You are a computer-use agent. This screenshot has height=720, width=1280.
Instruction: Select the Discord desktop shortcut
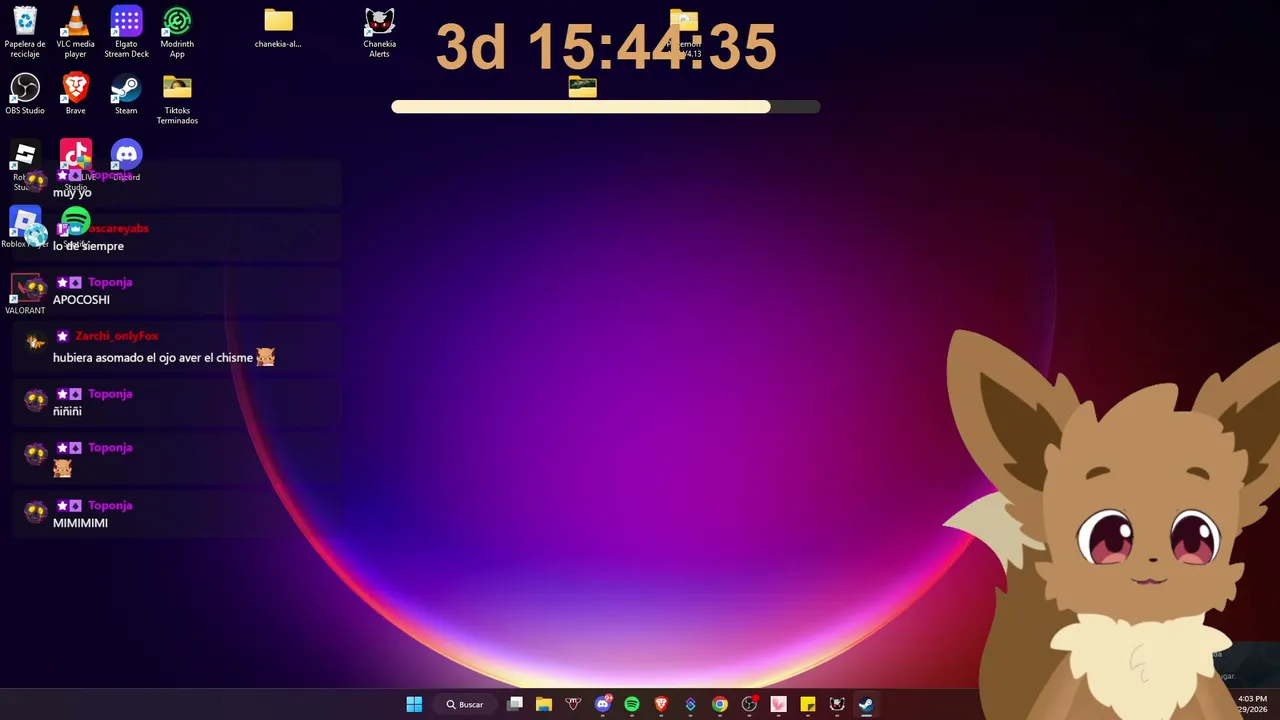point(126,161)
